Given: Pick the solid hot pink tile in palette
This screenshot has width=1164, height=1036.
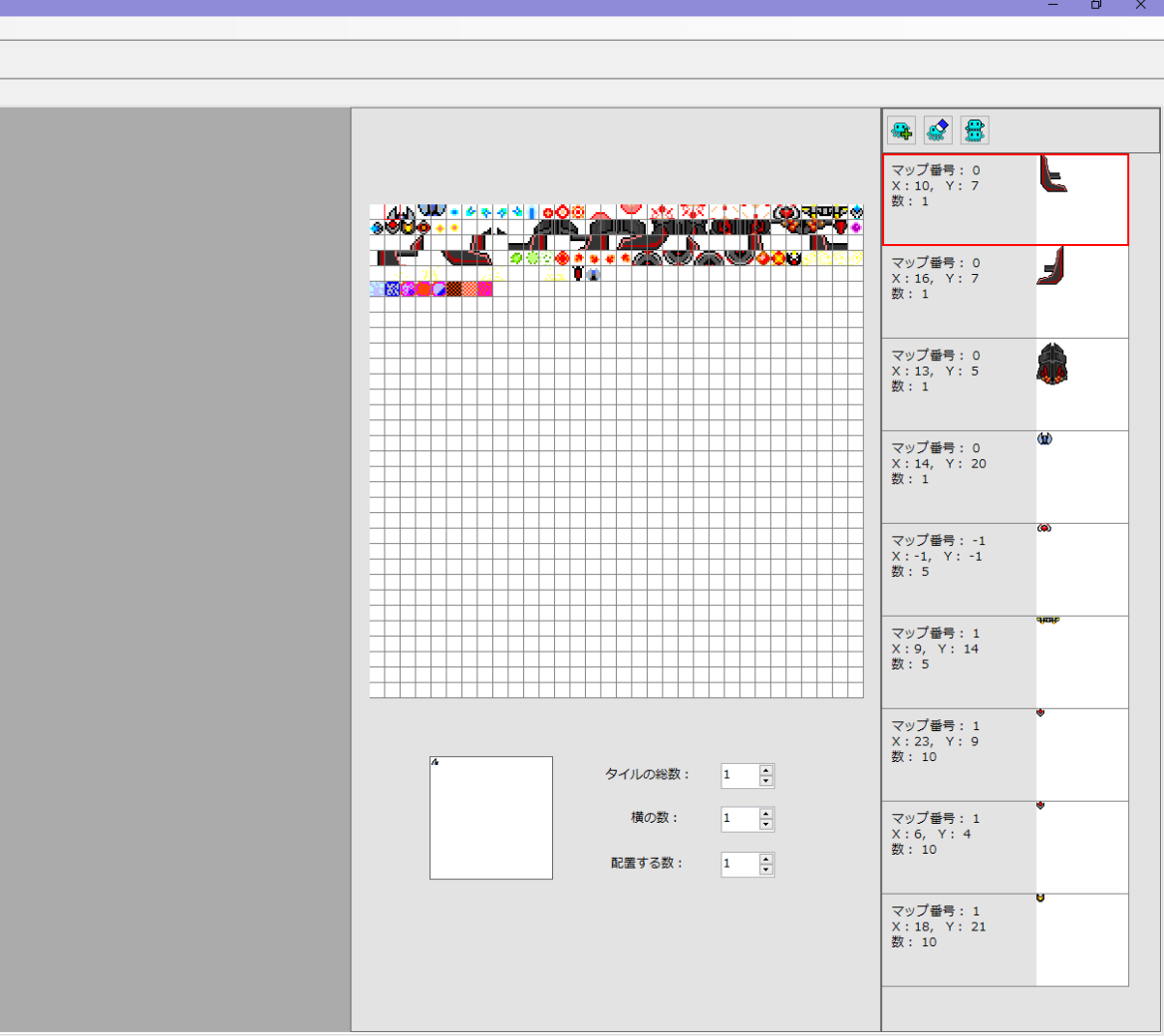Looking at the screenshot, I should click(x=484, y=290).
